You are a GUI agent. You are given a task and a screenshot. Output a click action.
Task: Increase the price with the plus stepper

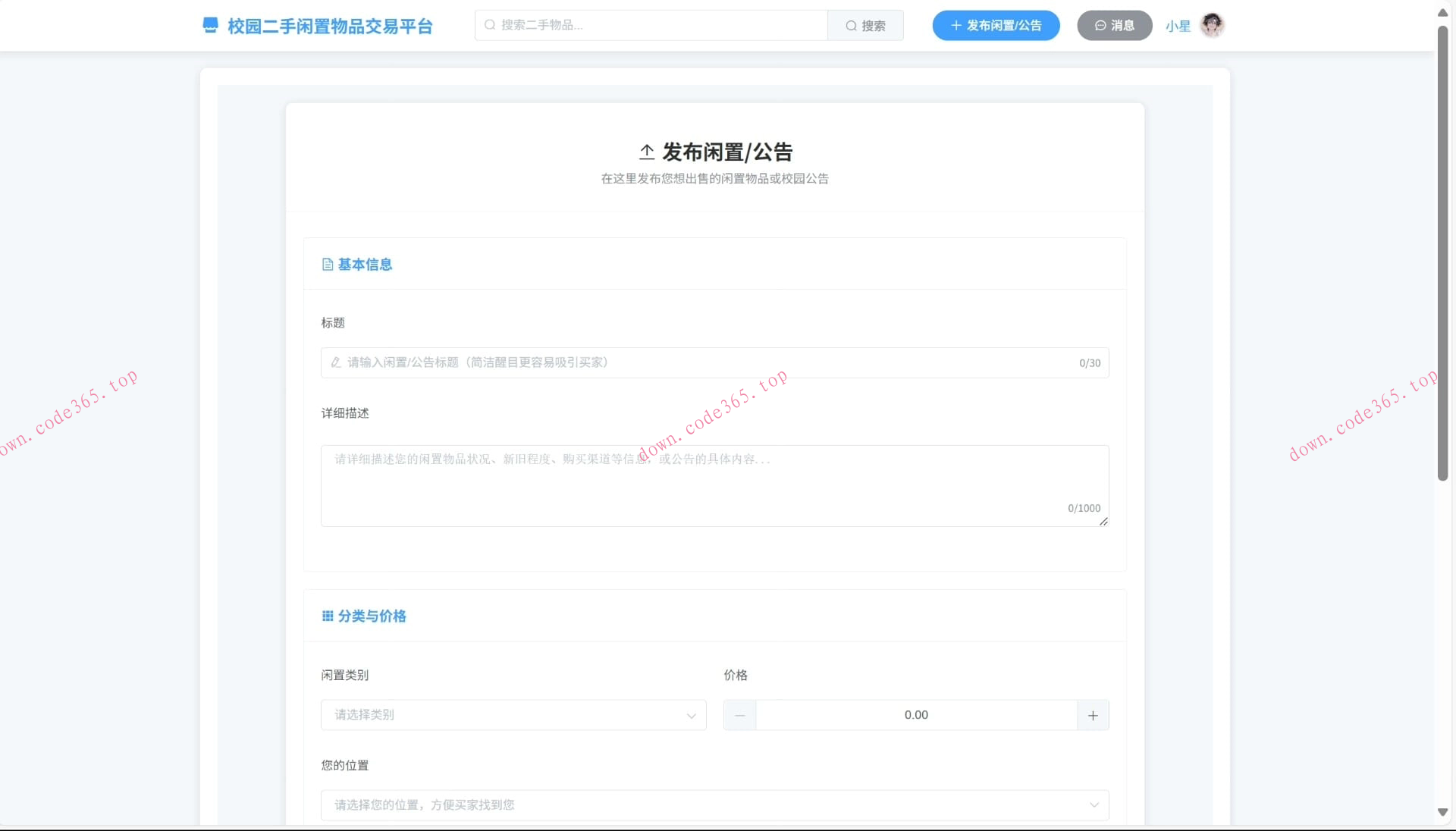(x=1092, y=715)
